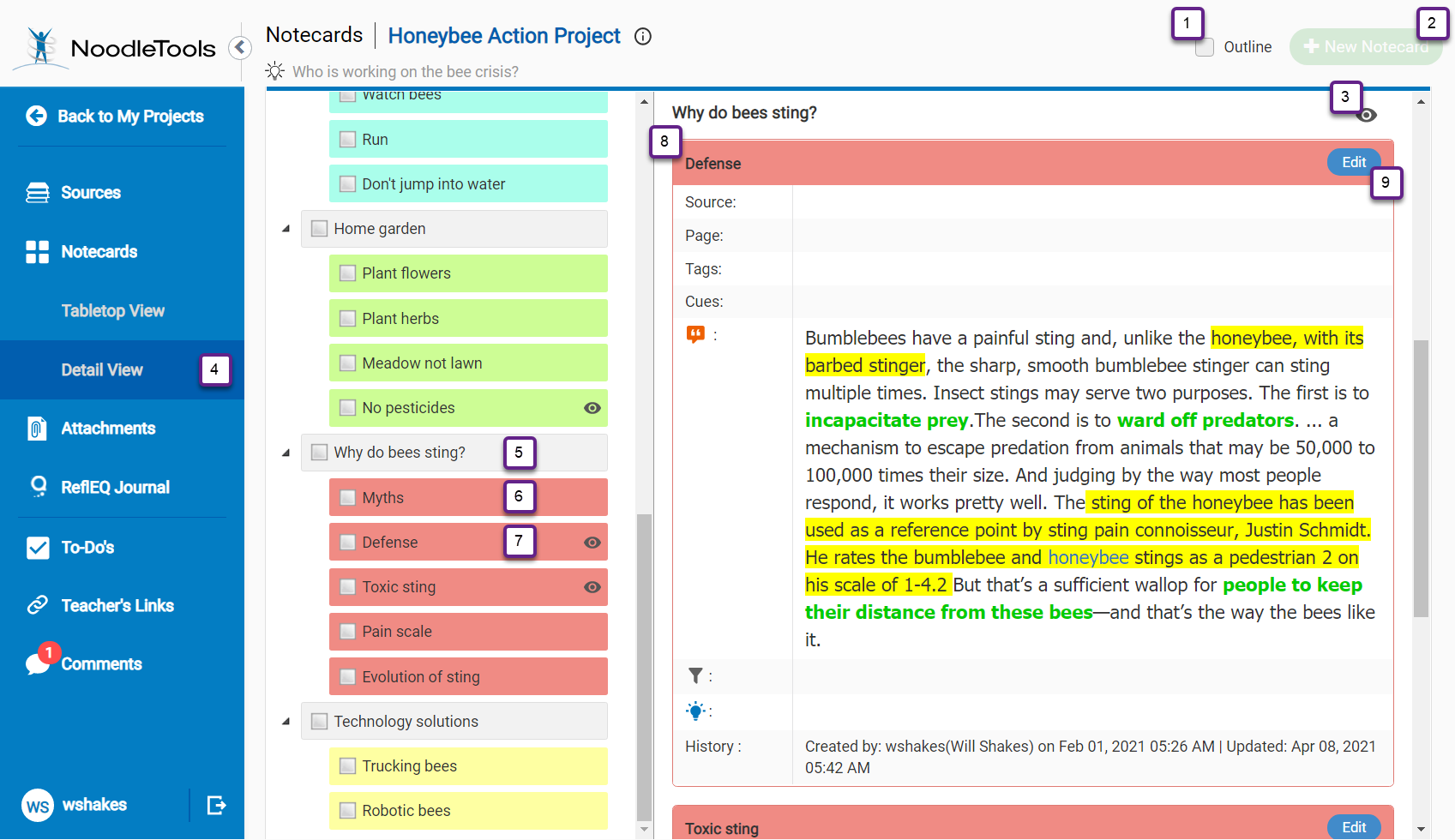The width and height of the screenshot is (1455, 840).
Task: Click the lightbulb icon next to the research question
Action: point(275,70)
